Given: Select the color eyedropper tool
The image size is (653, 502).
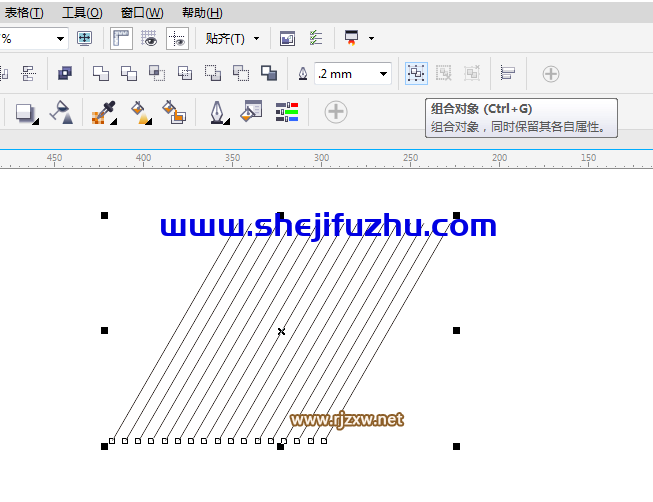Looking at the screenshot, I should [104, 112].
